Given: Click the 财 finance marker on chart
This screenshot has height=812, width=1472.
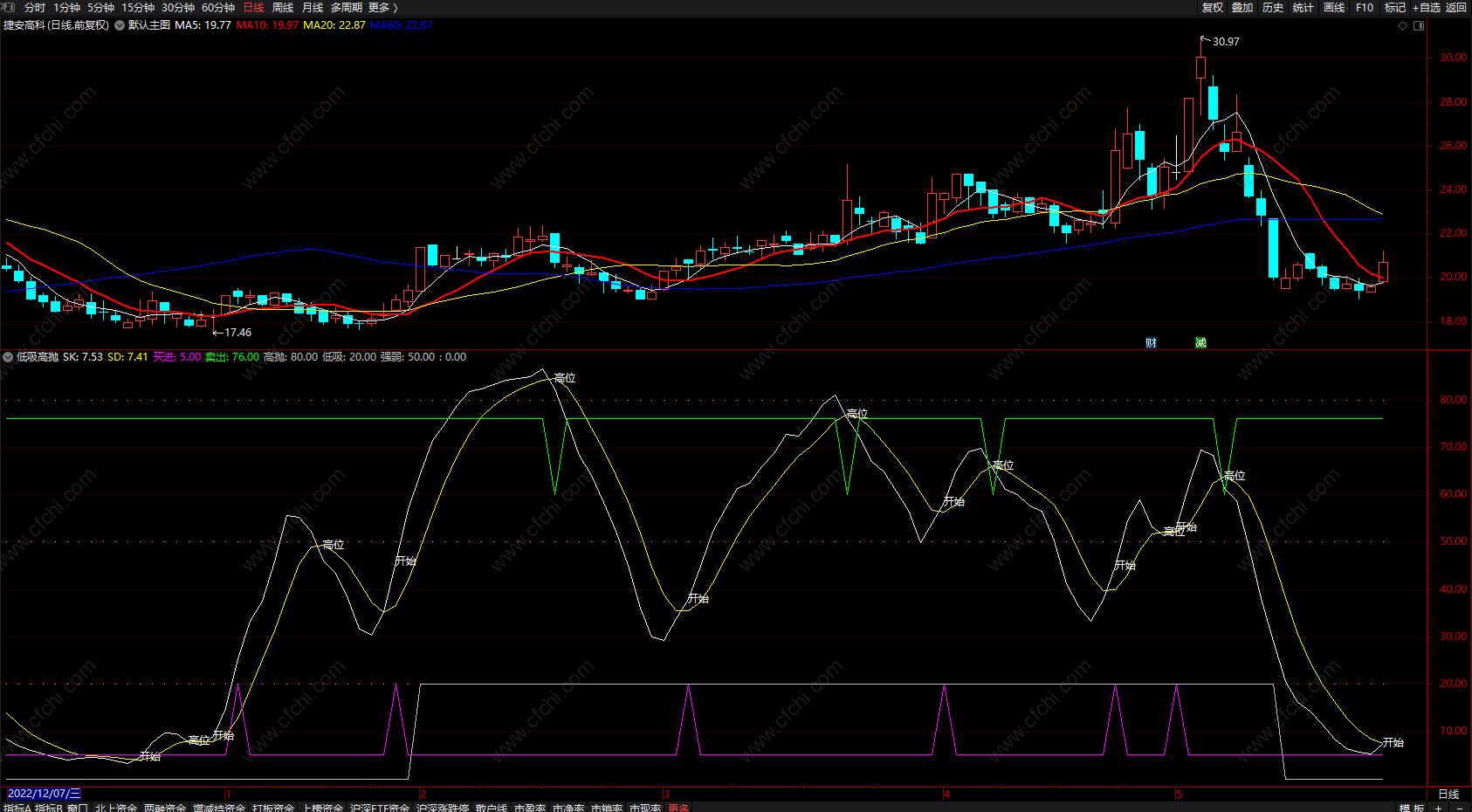Looking at the screenshot, I should 1151,343.
